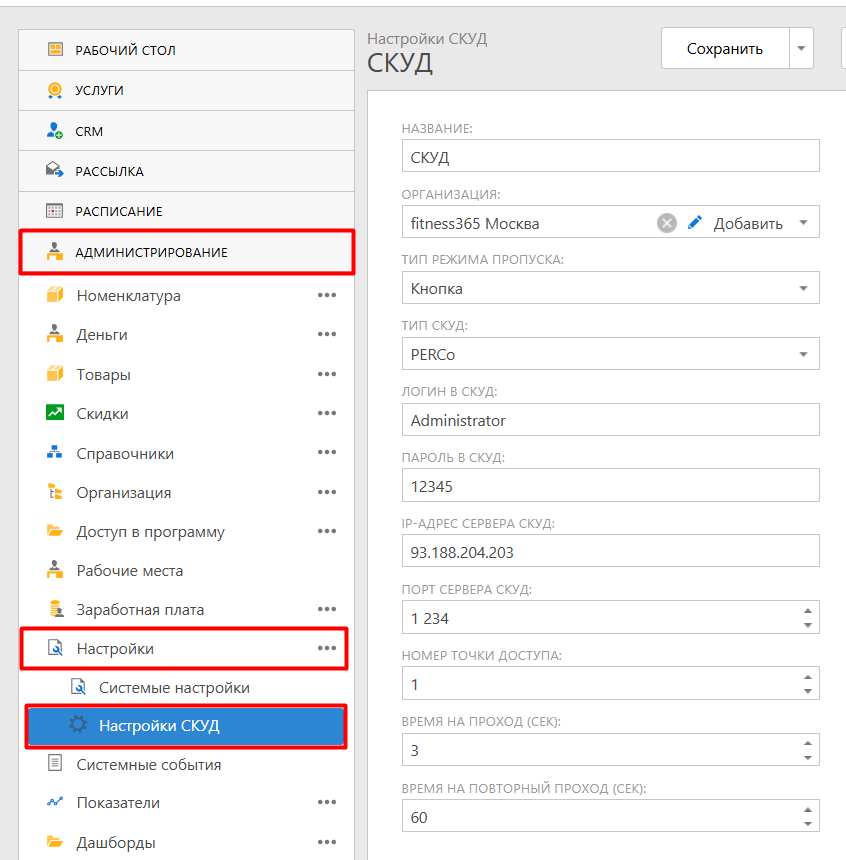Image resolution: width=846 pixels, height=860 pixels.
Task: Increase the Время на повторный проход value
Action: 808,810
